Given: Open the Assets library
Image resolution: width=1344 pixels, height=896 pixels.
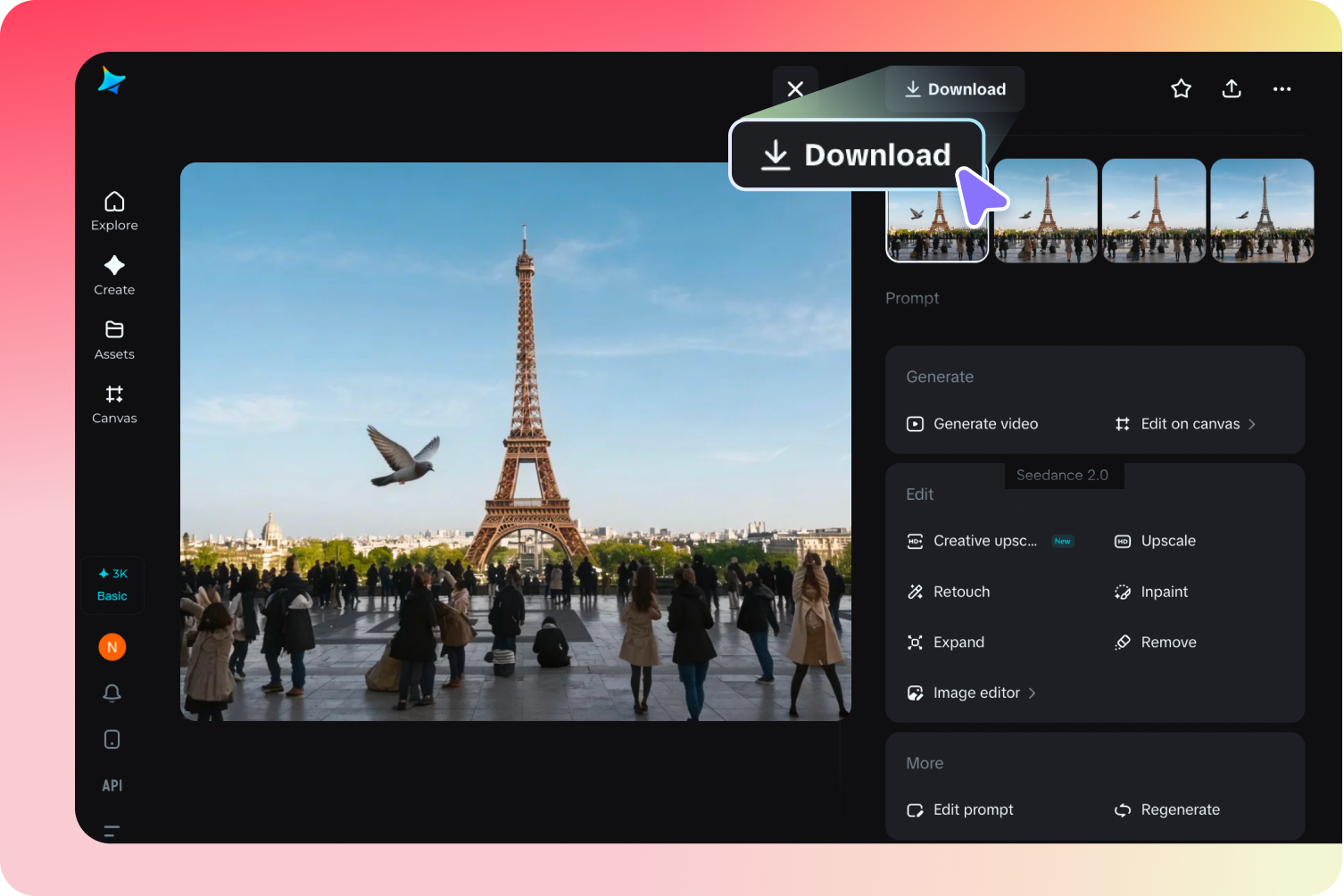Looking at the screenshot, I should click(114, 340).
